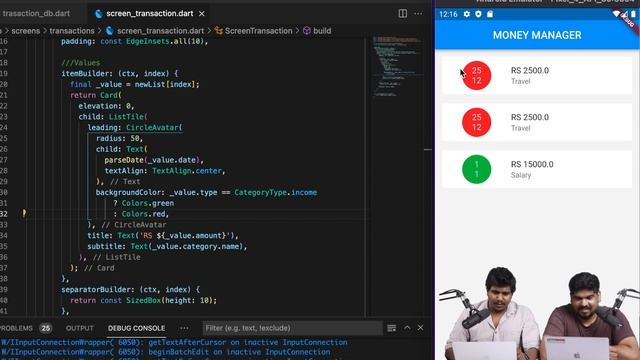Click 'Colors.green' in the code
Viewport: 640px width, 360px height.
pyautogui.click(x=148, y=203)
